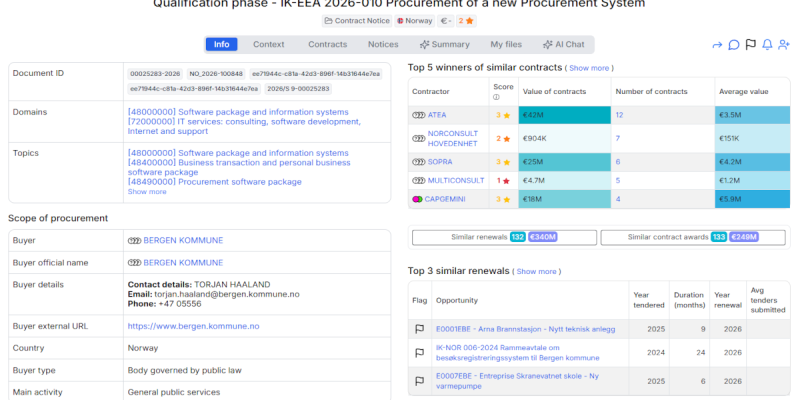This screenshot has height=400, width=800.
Task: Open E0001EBE Arna Brannstasjon opportunity link
Action: click(x=526, y=329)
